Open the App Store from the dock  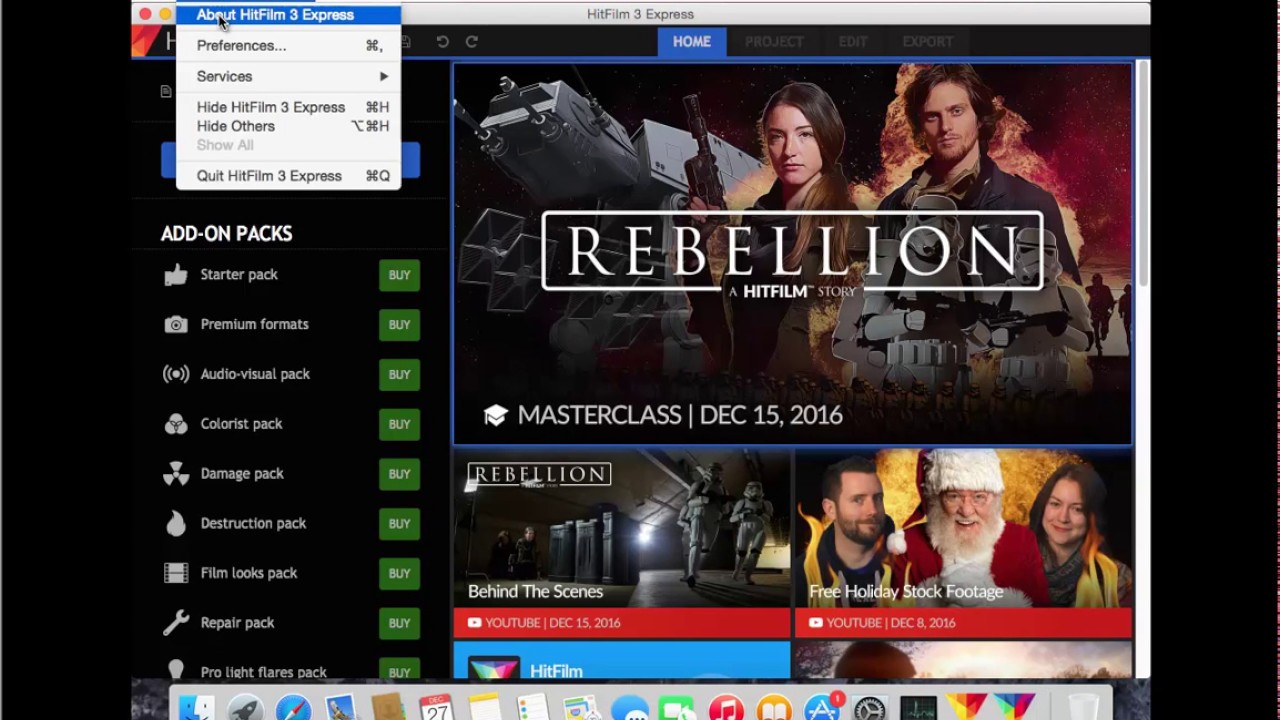(x=822, y=708)
